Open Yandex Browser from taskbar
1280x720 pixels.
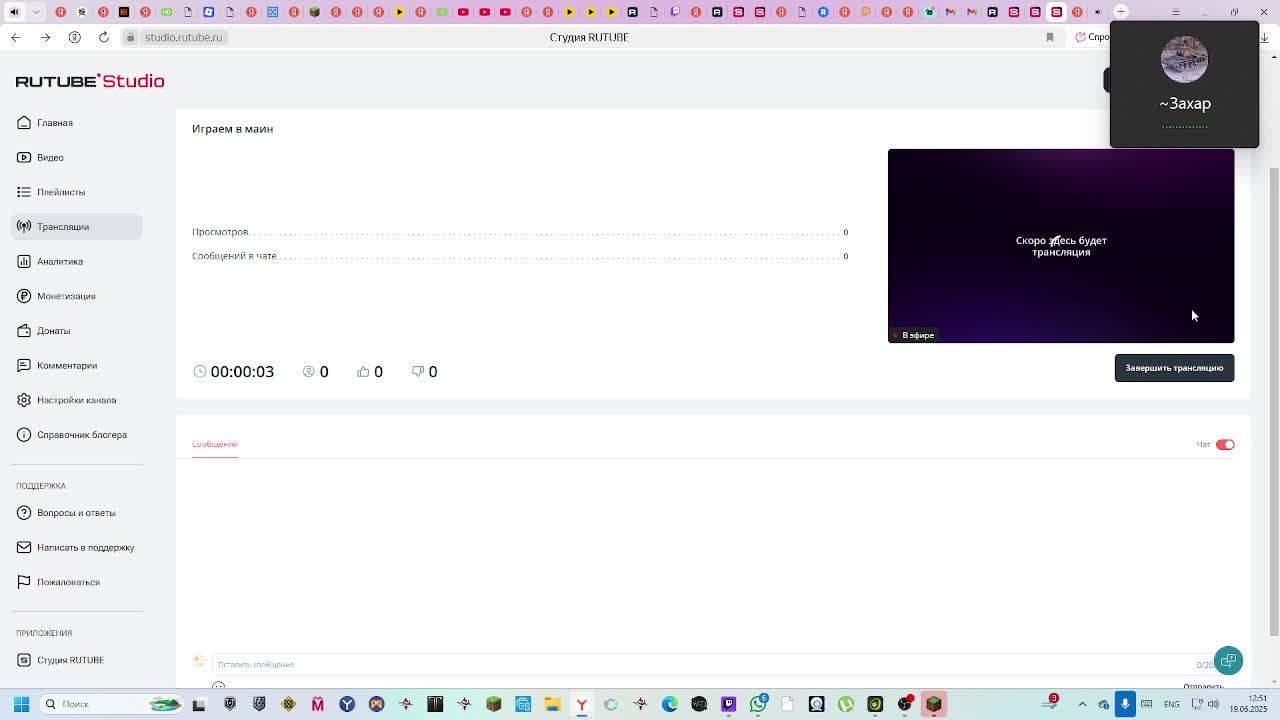tap(581, 704)
